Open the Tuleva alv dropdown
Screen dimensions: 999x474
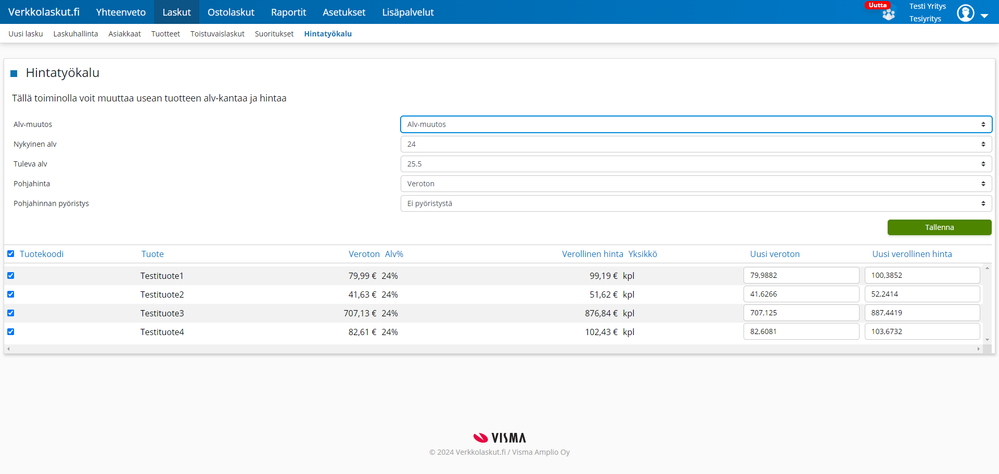click(x=696, y=164)
